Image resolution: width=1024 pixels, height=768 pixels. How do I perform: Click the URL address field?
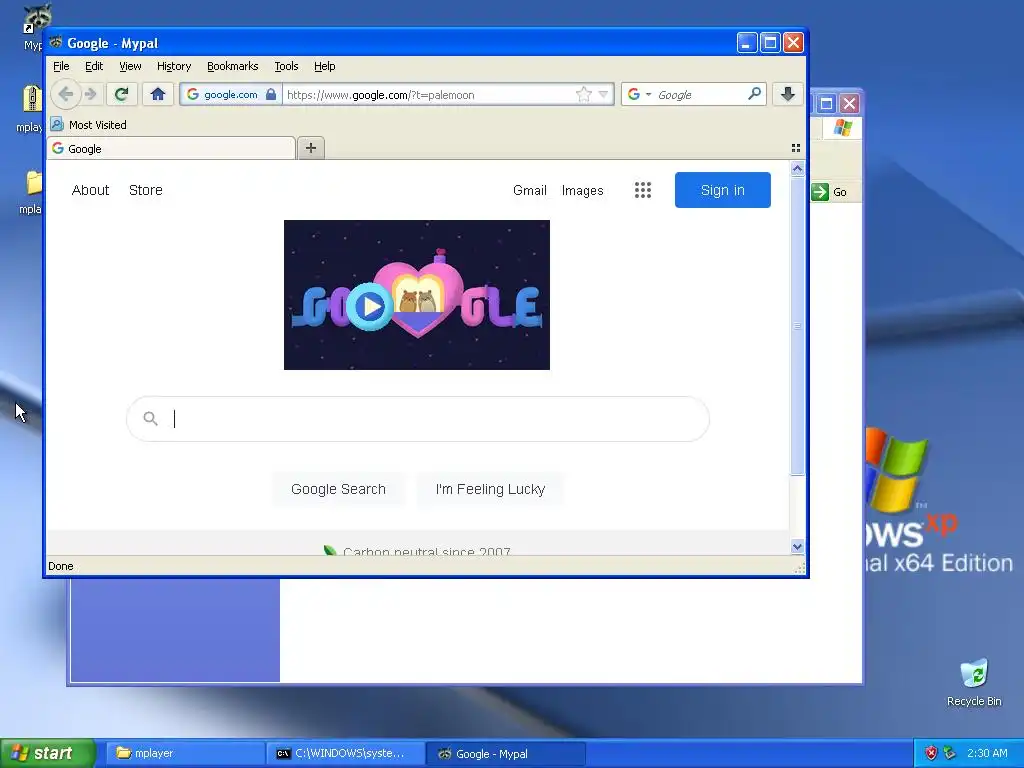[428, 94]
